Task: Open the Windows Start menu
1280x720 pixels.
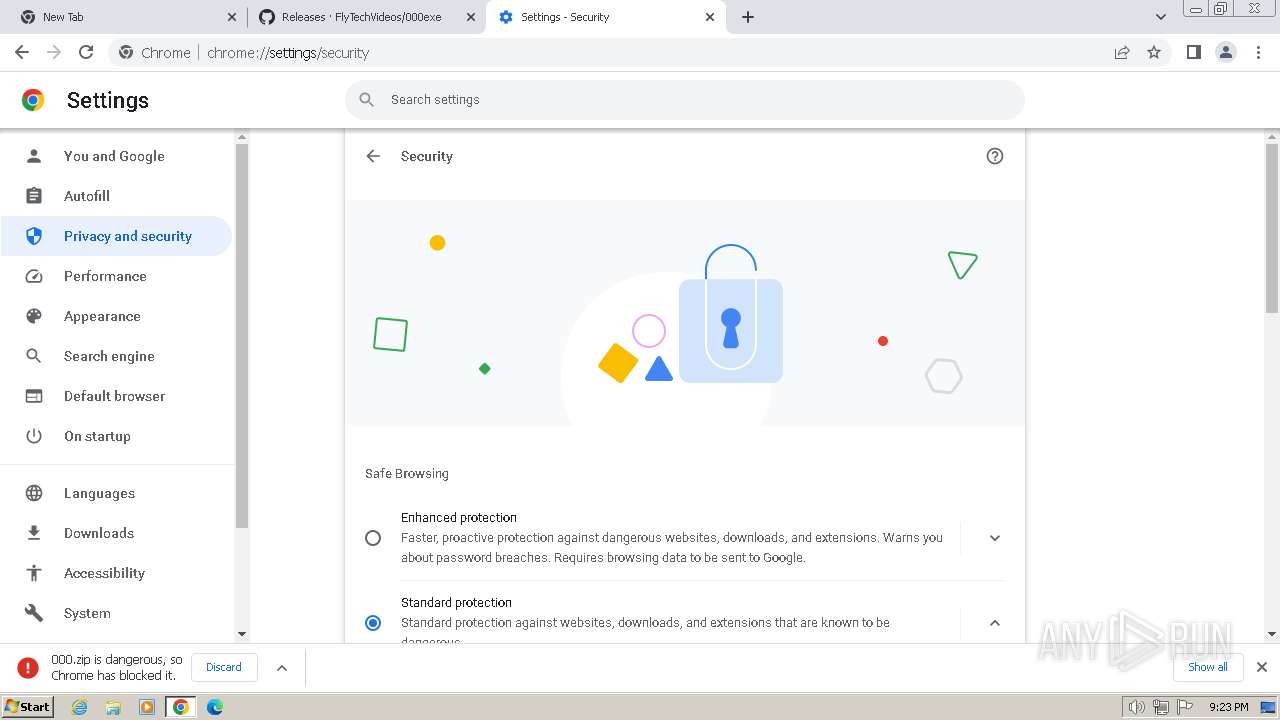Action: (27, 707)
